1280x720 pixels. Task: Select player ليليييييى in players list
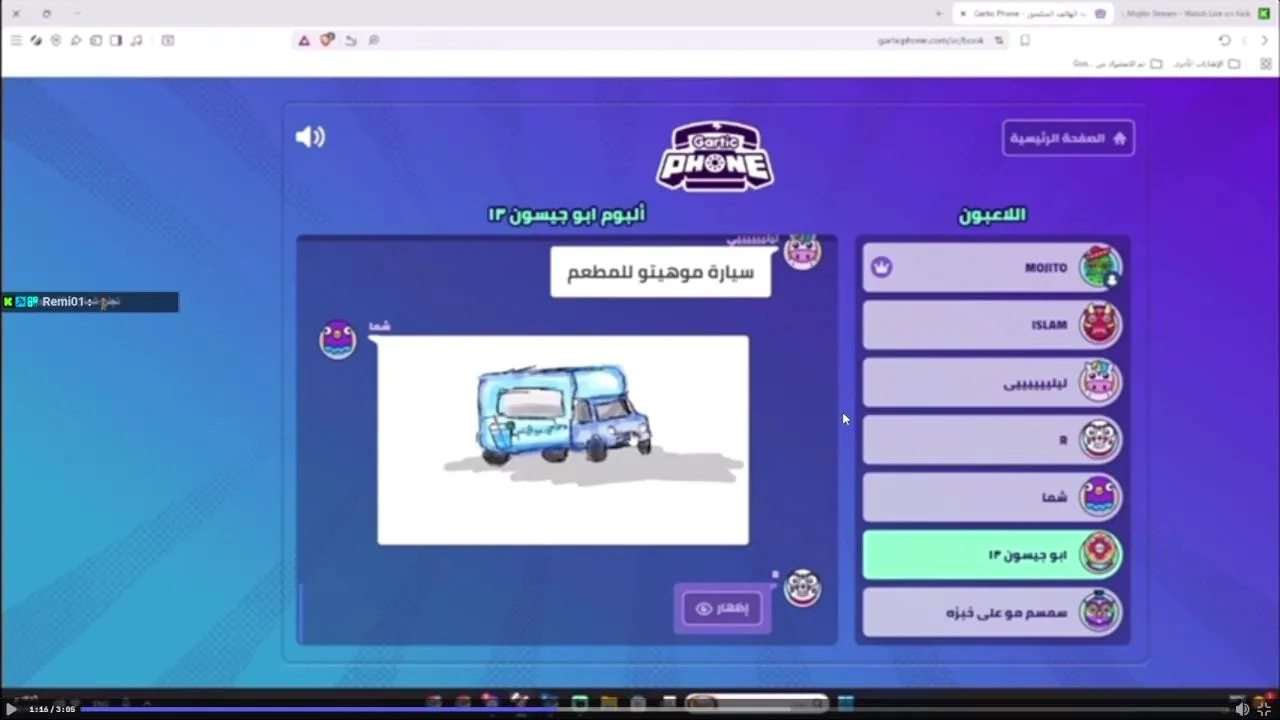[992, 382]
